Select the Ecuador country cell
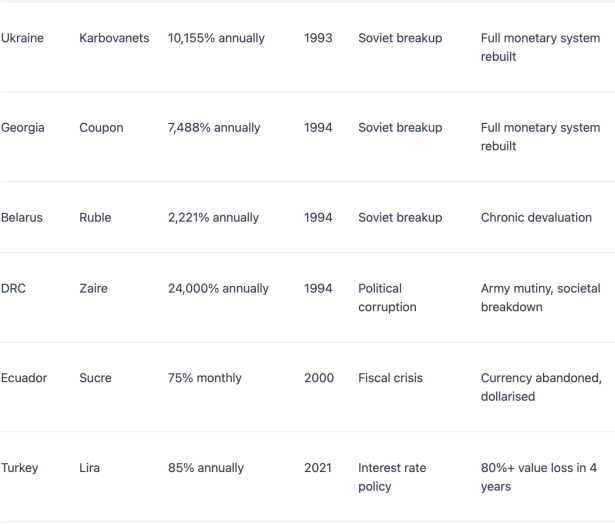Screen dimensions: 615x524 tap(24, 378)
